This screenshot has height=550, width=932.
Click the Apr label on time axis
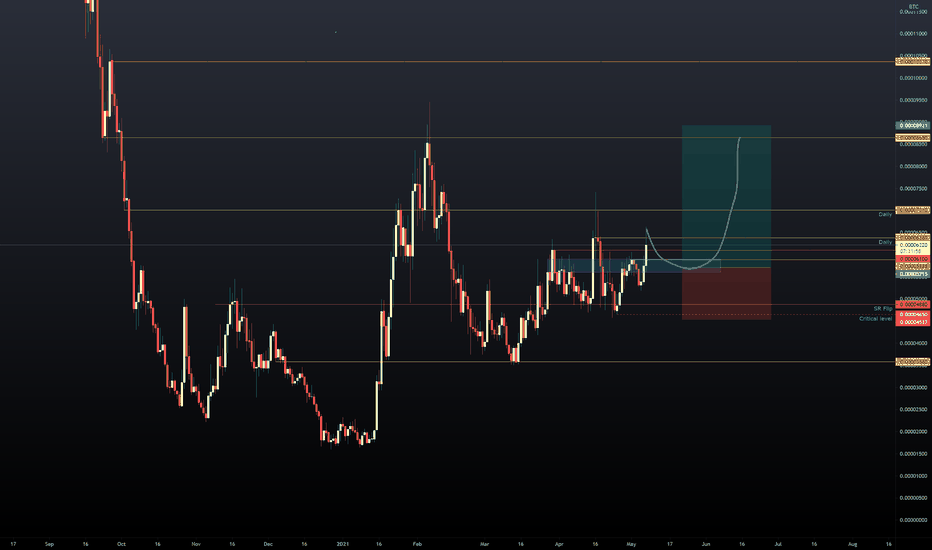[559, 544]
